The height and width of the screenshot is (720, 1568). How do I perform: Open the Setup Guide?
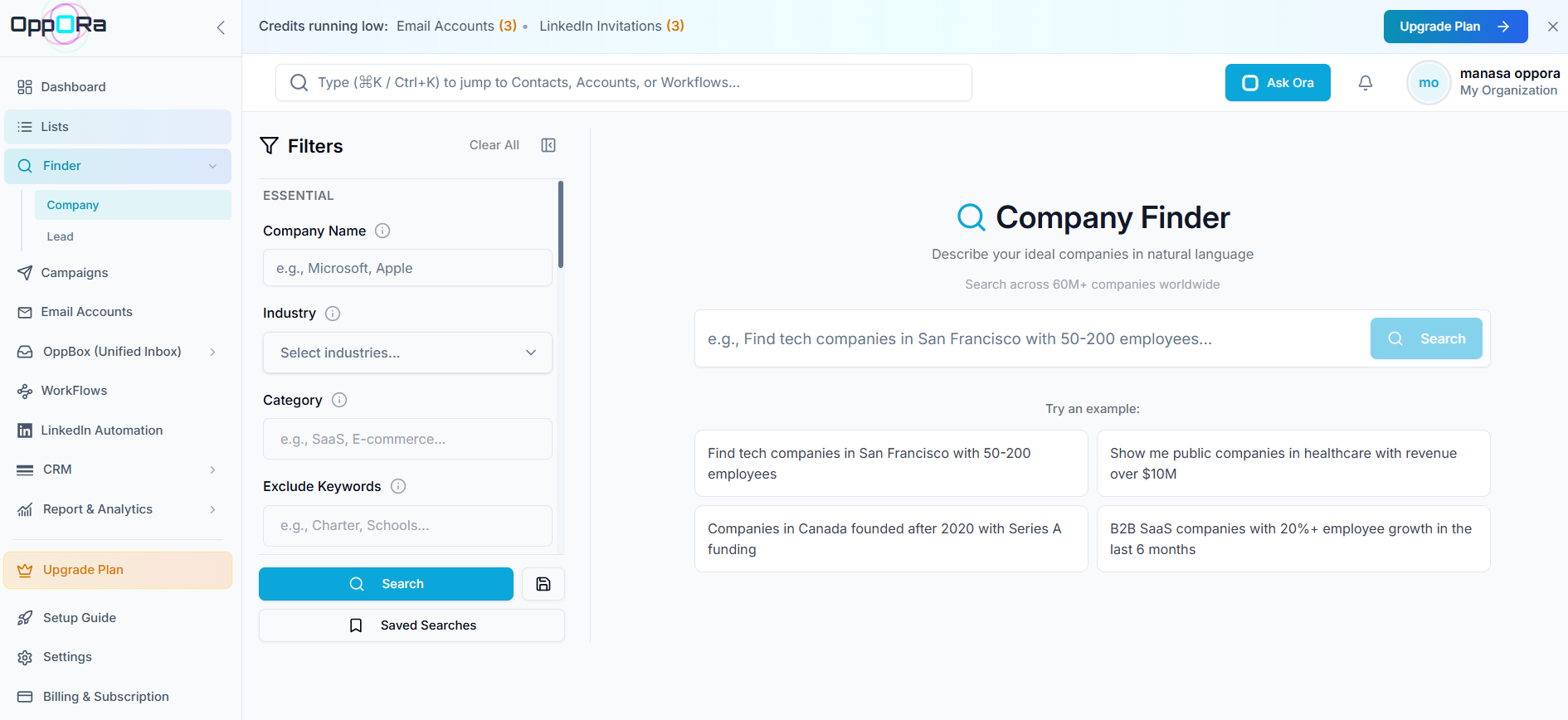coord(118,618)
